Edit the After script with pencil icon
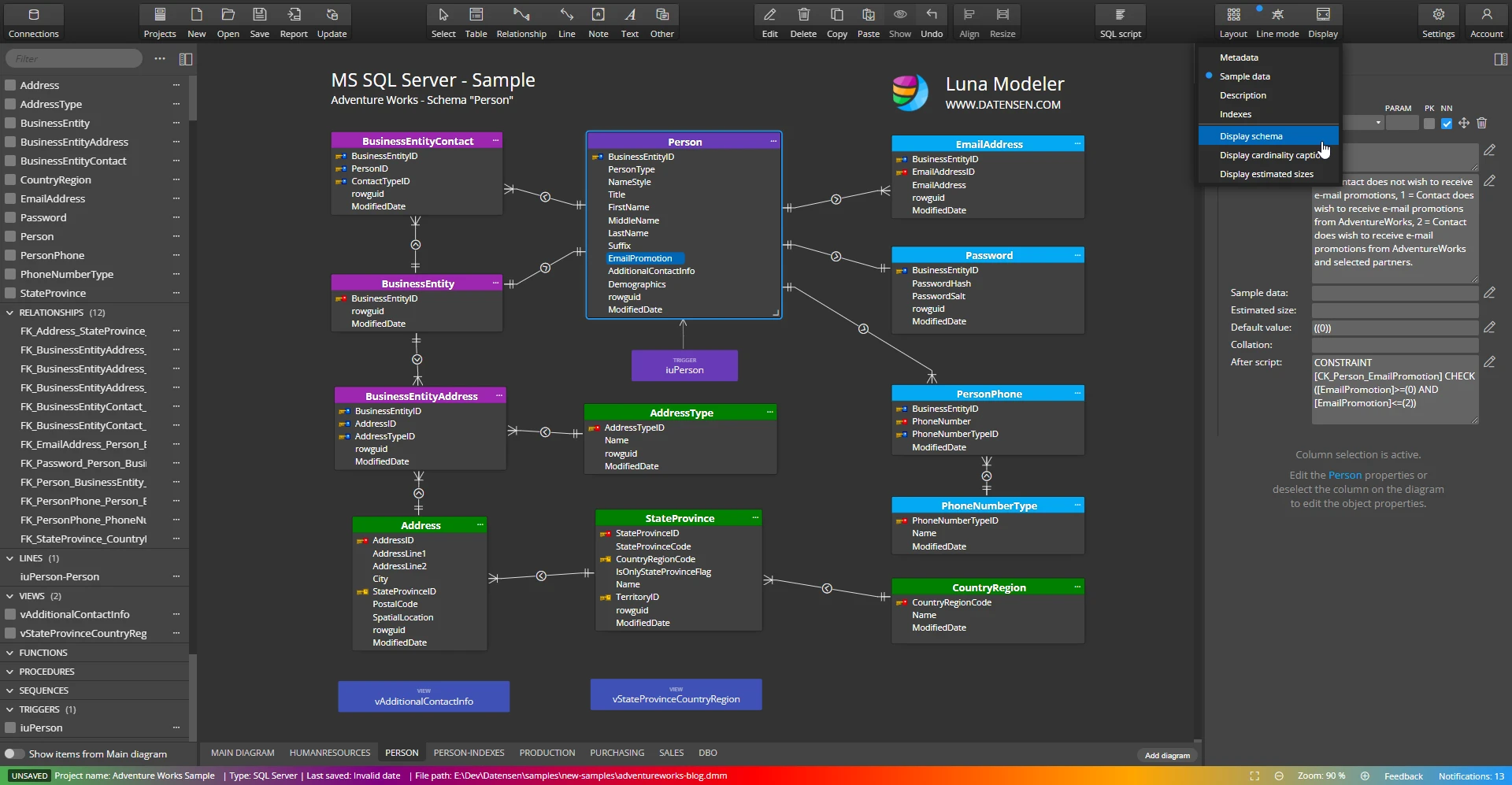The height and width of the screenshot is (785, 1512). click(x=1489, y=362)
